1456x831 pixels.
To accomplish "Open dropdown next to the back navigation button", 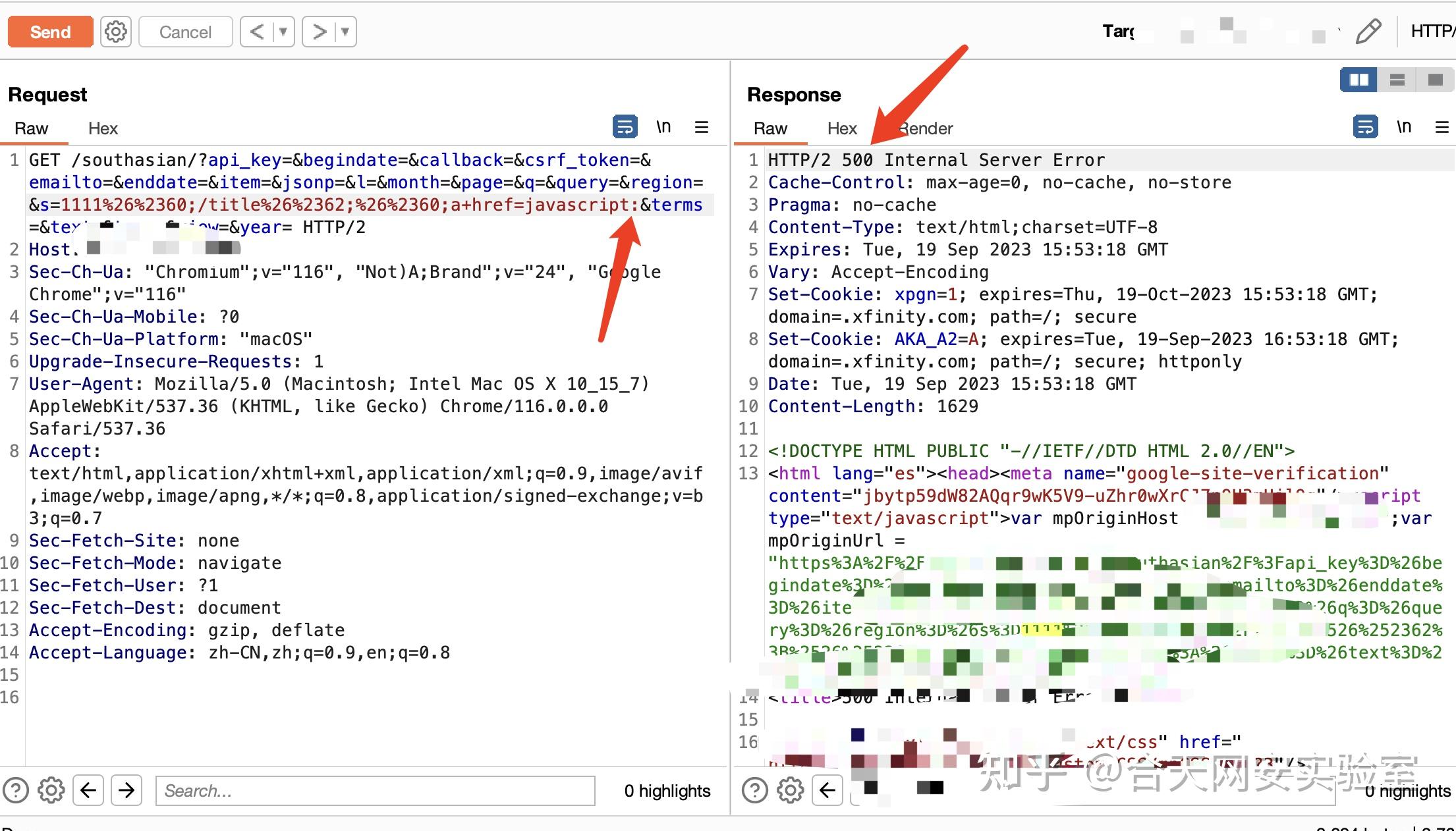I will coord(283,31).
